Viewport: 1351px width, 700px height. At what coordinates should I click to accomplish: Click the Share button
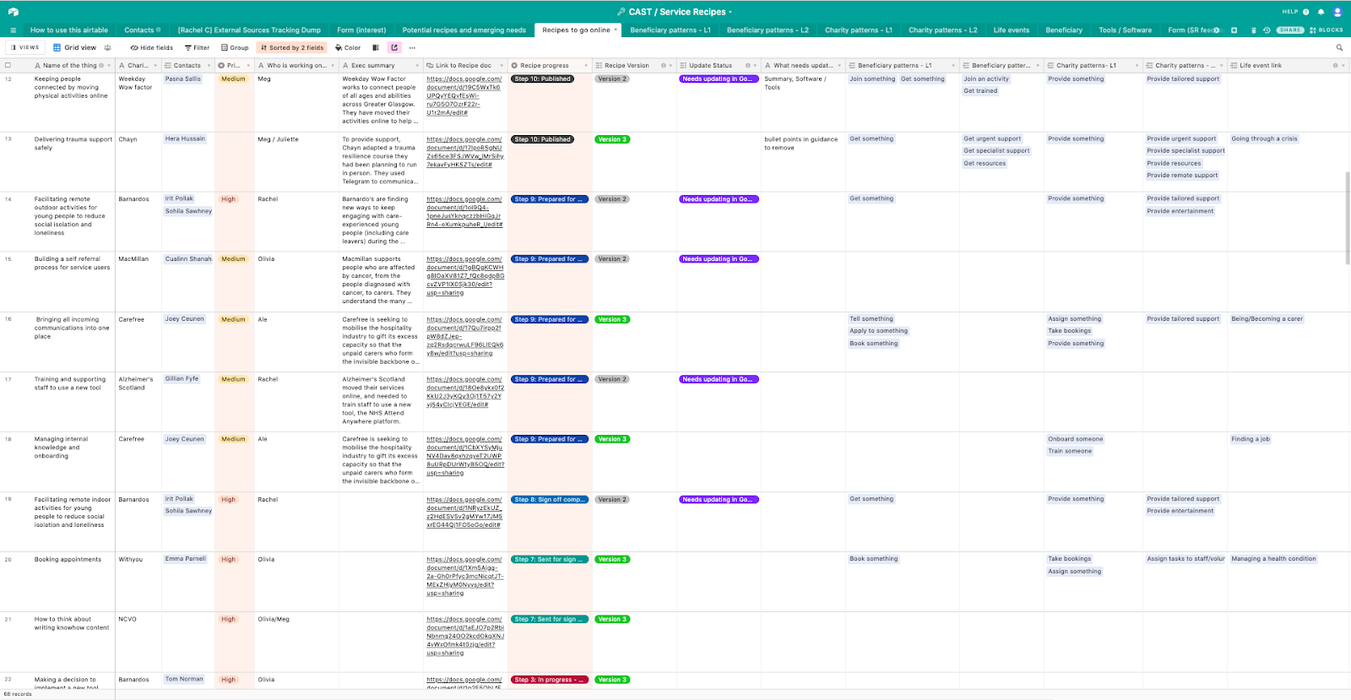(x=1290, y=30)
